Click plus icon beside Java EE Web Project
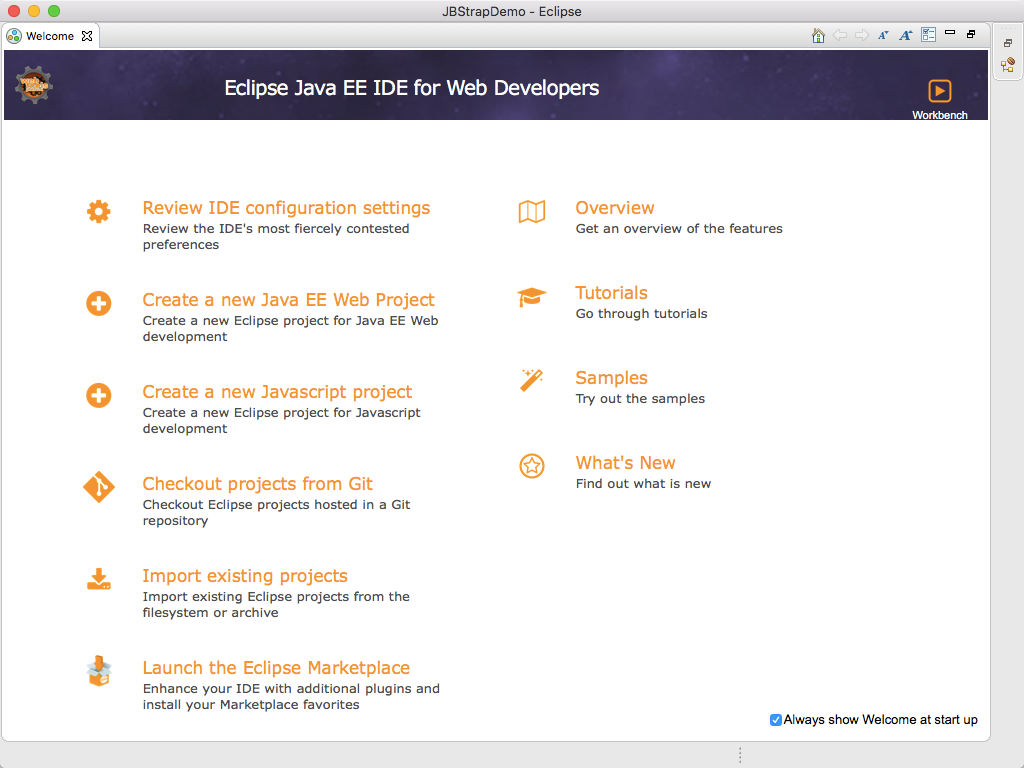Screen dimensions: 1024x768 (x=99, y=304)
